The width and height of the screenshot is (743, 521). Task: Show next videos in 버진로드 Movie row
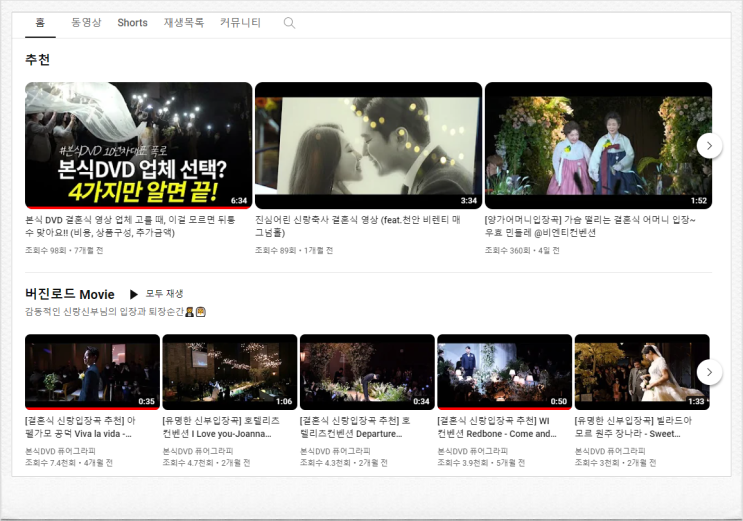click(709, 372)
